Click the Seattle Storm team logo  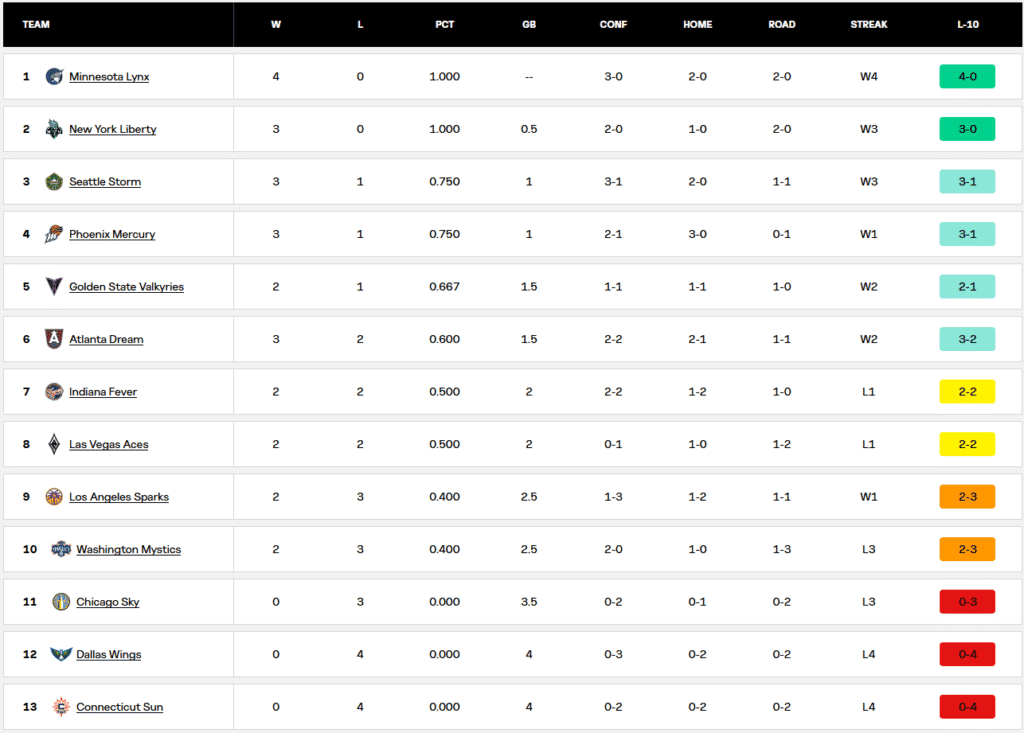(x=54, y=182)
